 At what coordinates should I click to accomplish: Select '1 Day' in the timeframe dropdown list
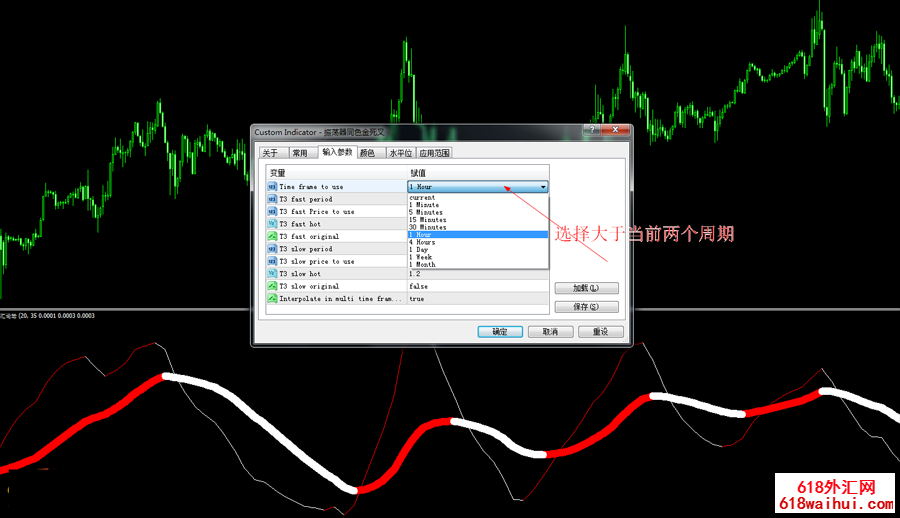[419, 250]
